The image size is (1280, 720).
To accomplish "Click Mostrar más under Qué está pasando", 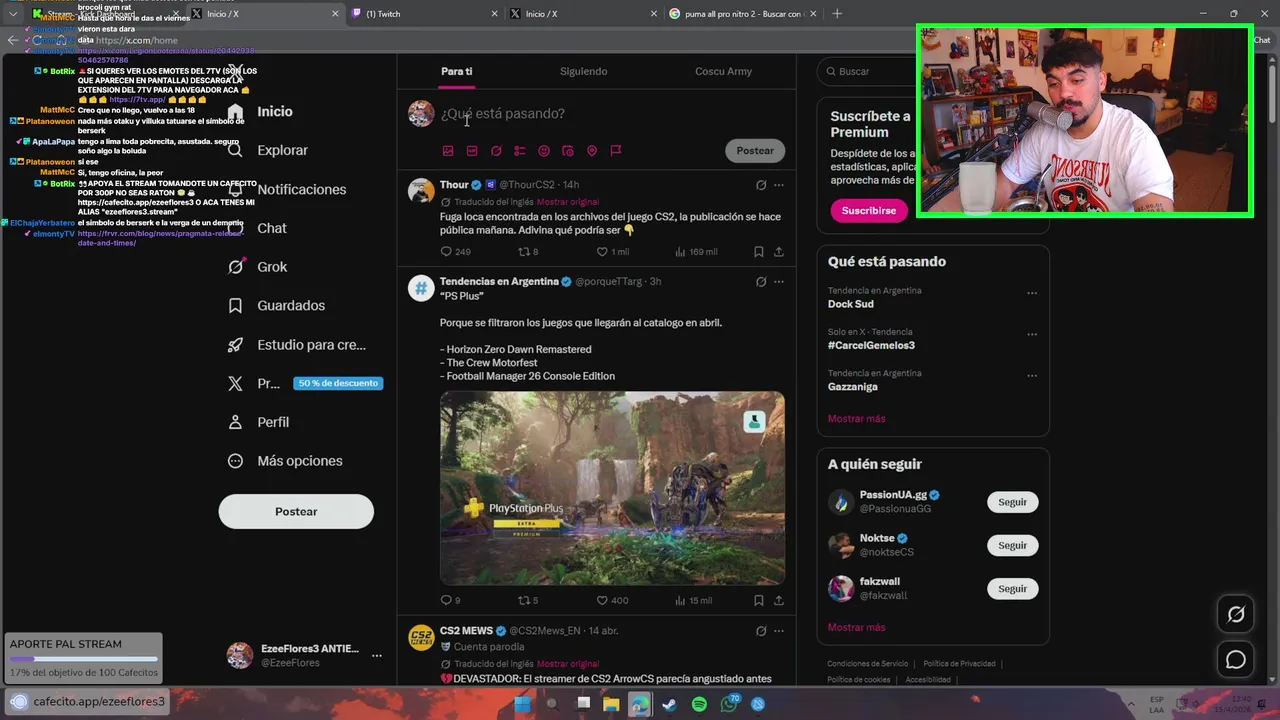I will [856, 419].
